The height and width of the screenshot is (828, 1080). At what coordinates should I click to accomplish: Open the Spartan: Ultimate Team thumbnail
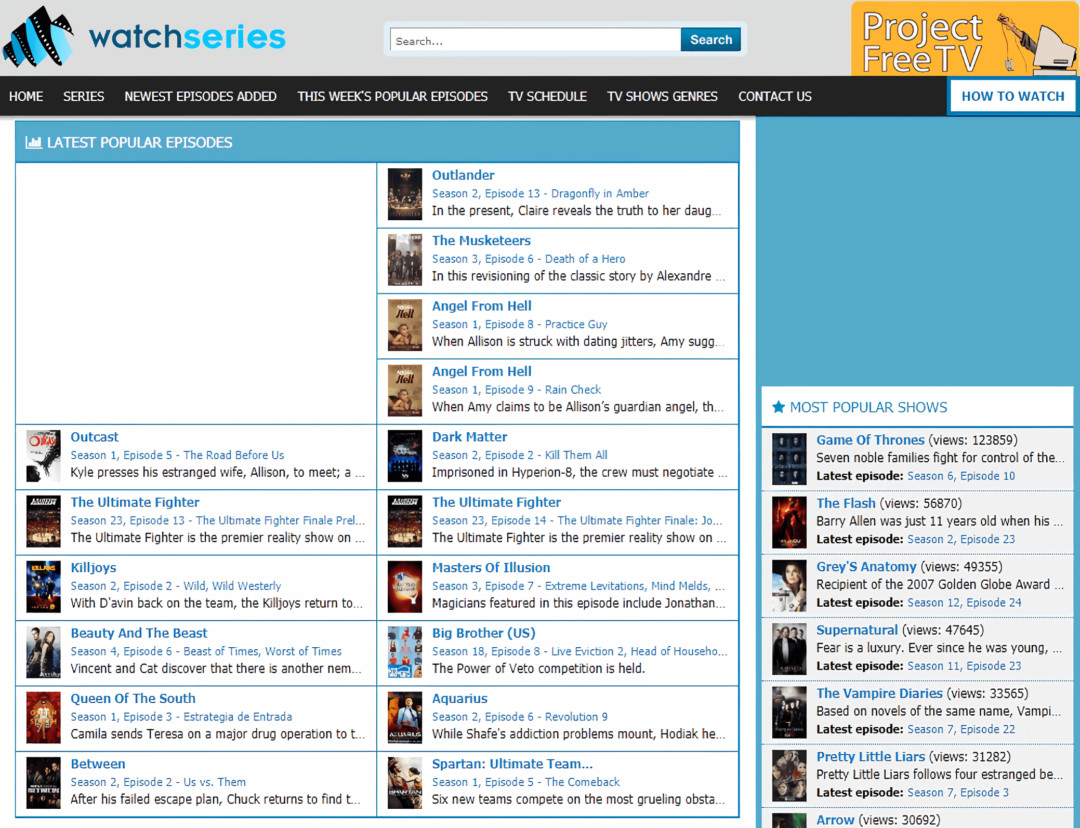pos(405,783)
